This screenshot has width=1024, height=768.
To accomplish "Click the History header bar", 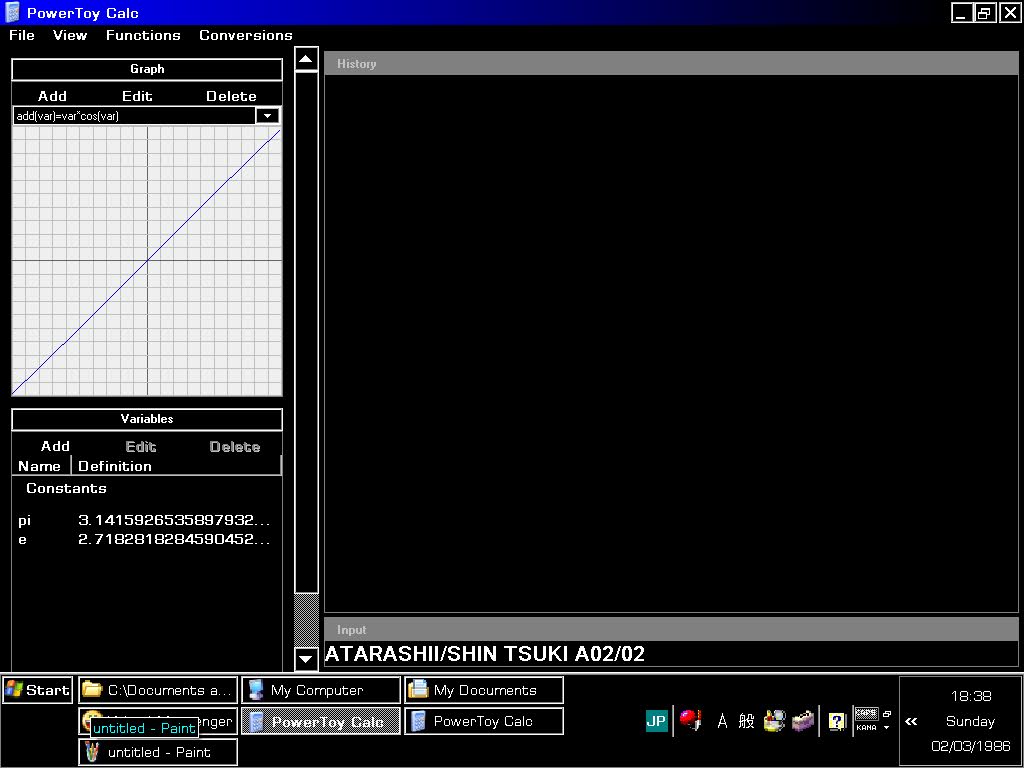I will [671, 63].
